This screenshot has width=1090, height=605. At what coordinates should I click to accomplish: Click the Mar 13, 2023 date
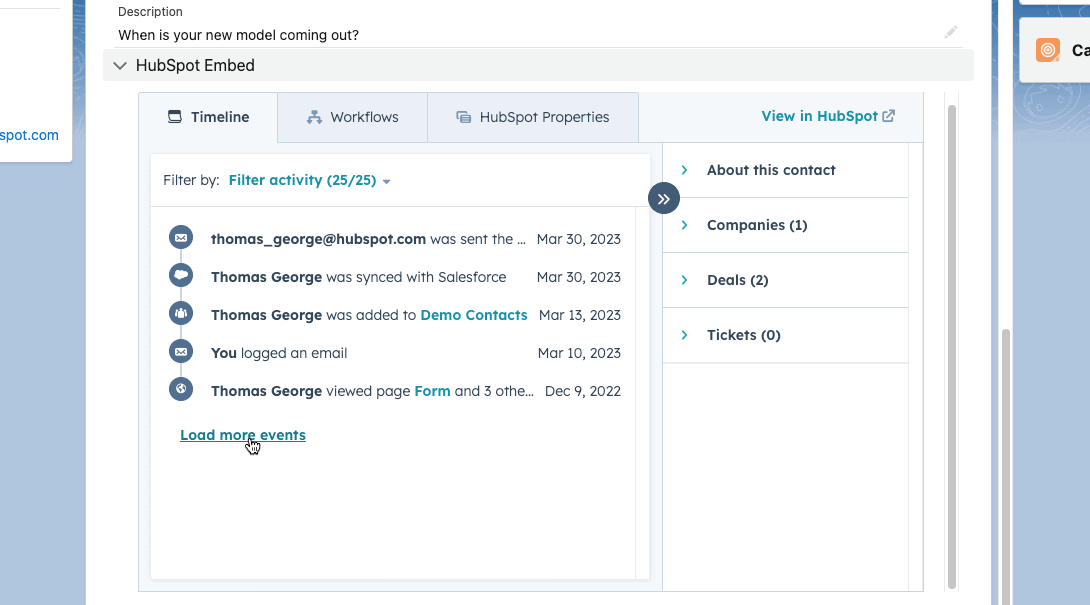click(580, 315)
